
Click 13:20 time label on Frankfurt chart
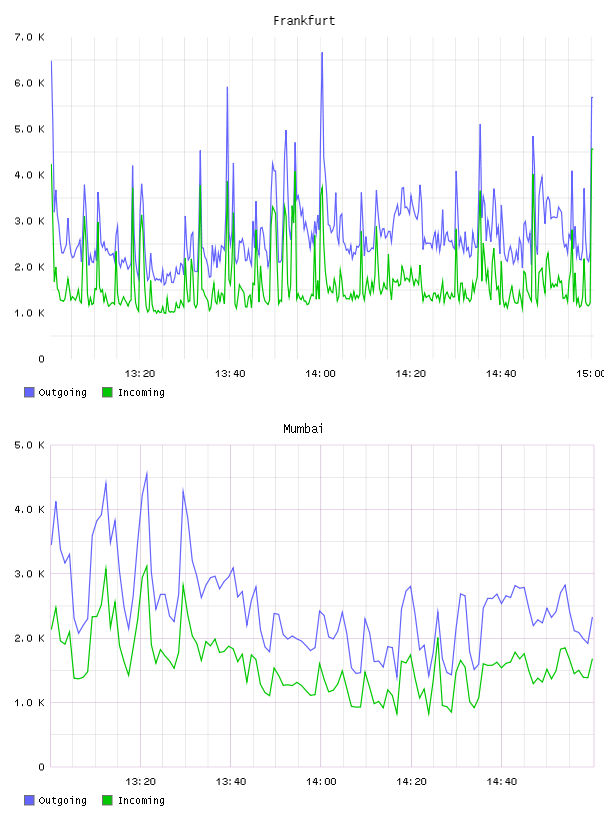(x=140, y=374)
